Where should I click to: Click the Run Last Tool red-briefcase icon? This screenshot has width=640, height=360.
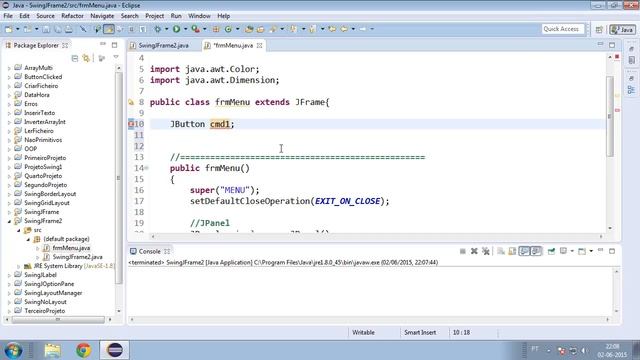click(x=196, y=29)
